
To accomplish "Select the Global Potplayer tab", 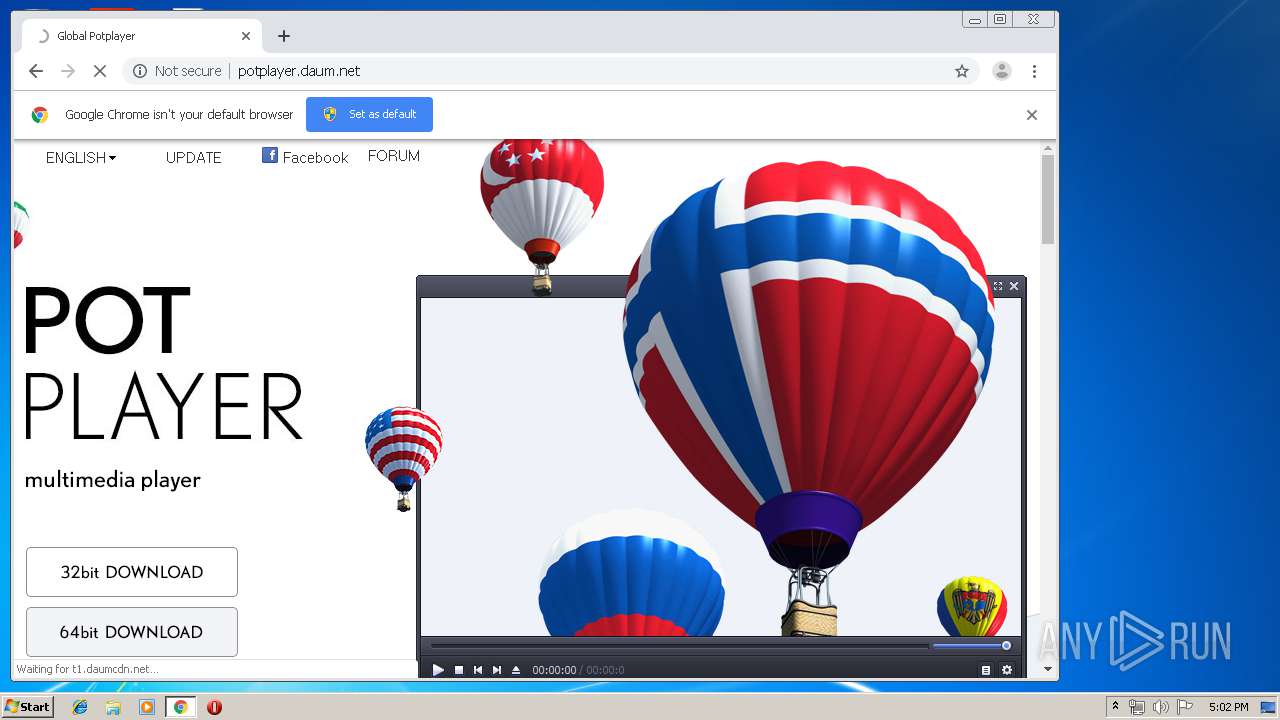I will [140, 36].
